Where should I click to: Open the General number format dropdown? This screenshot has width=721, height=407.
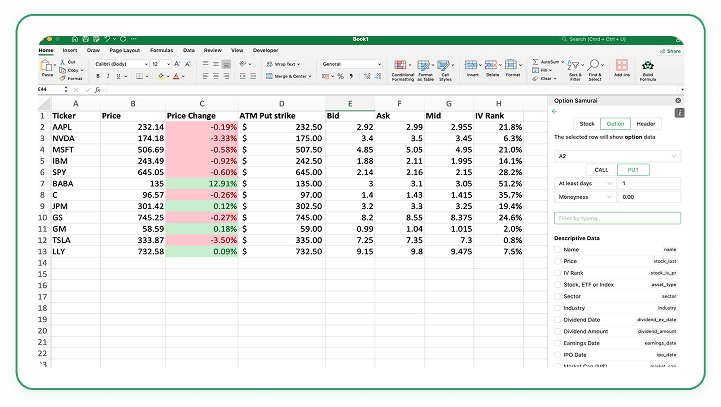tap(351, 64)
